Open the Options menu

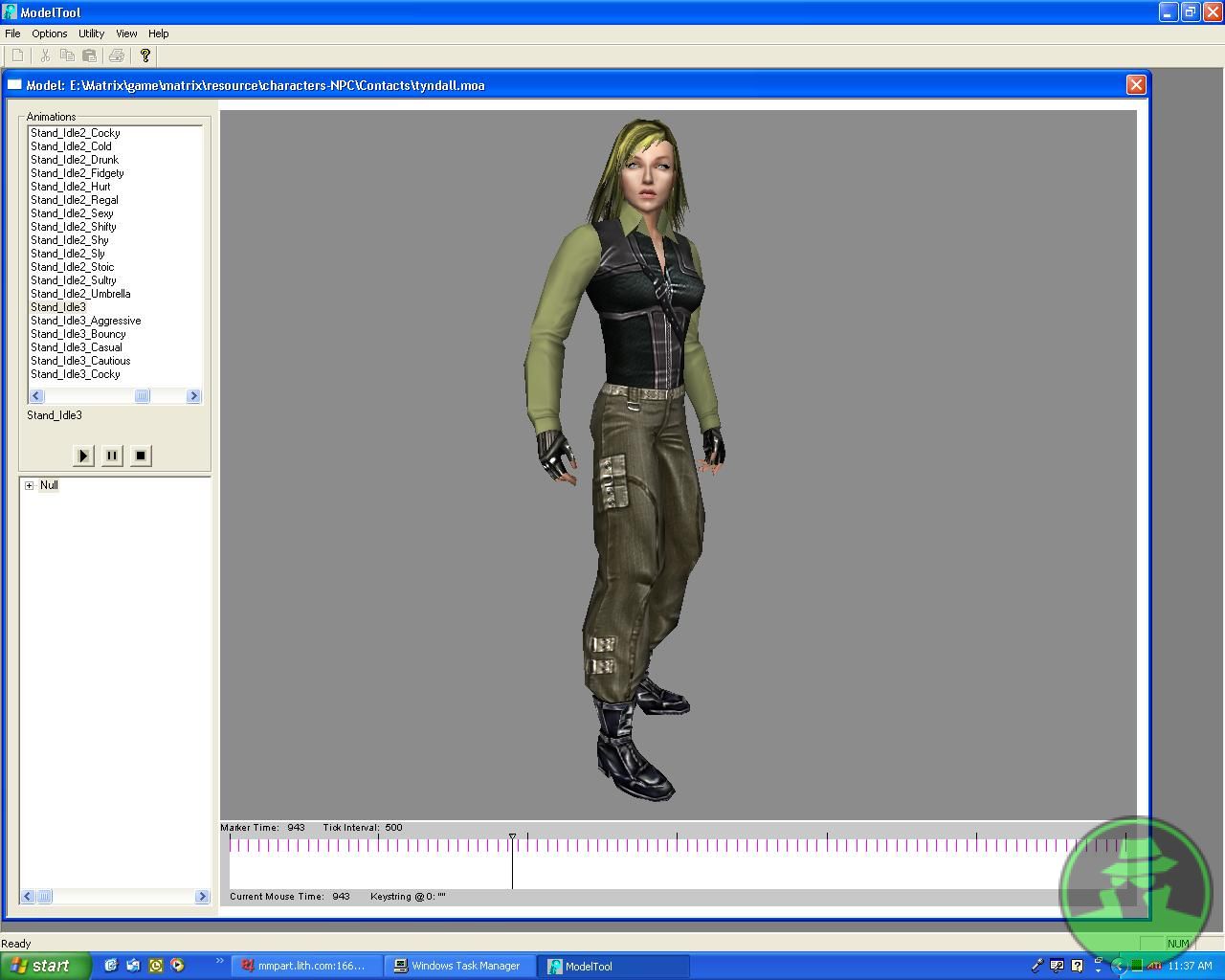pyautogui.click(x=50, y=33)
